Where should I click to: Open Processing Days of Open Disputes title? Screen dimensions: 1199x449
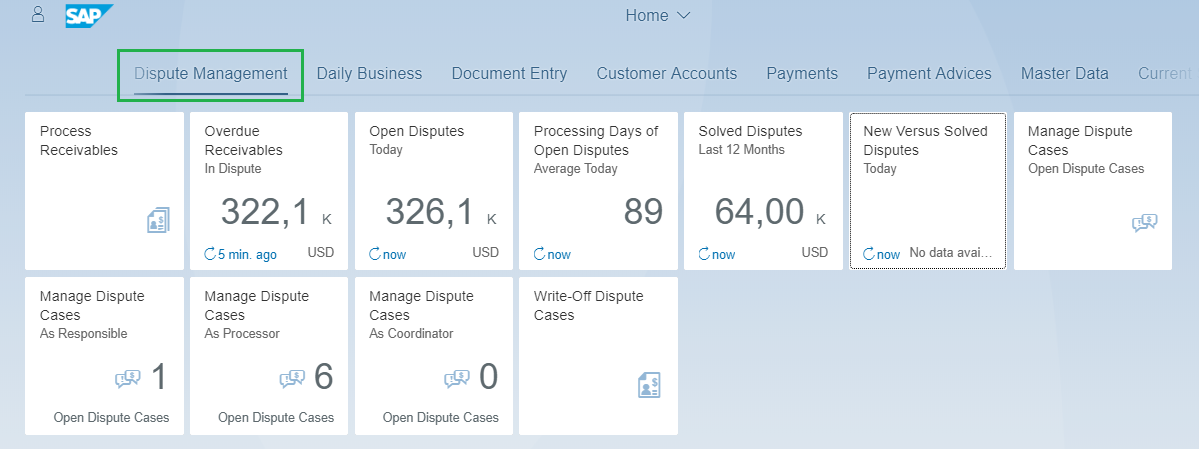pyautogui.click(x=596, y=141)
